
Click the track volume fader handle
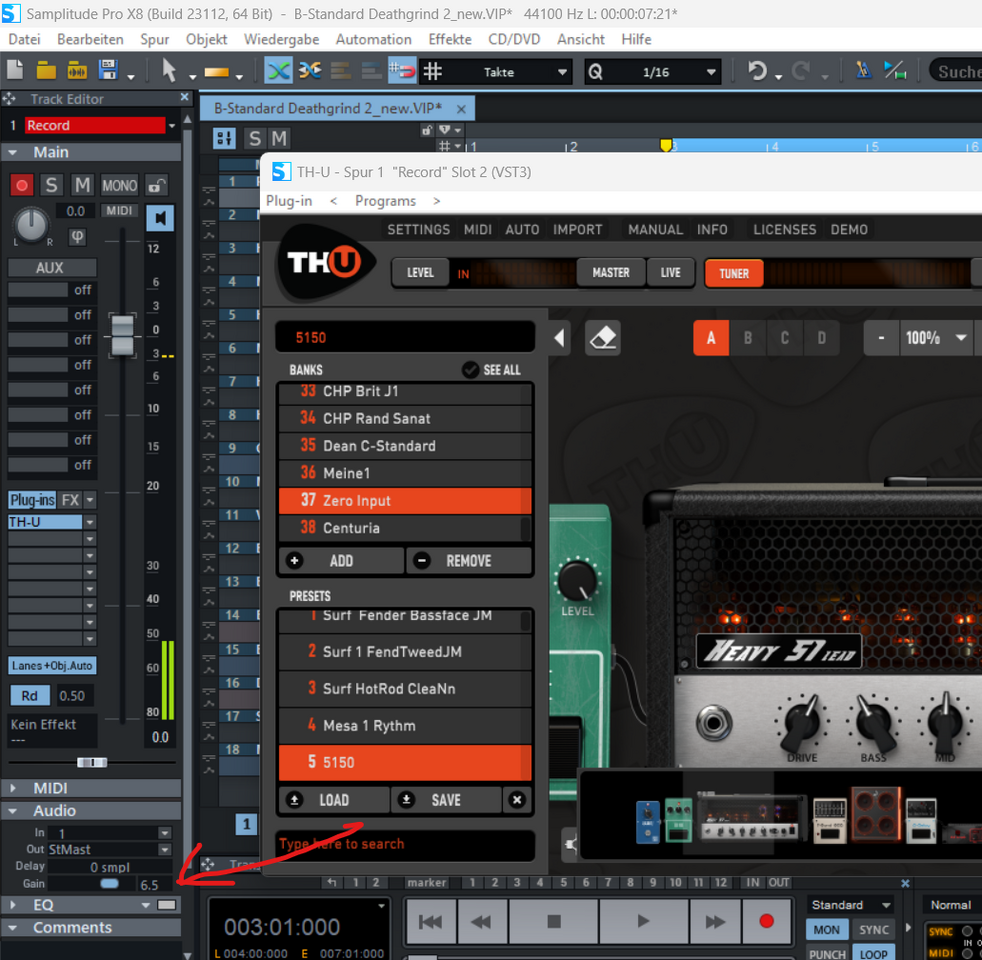click(123, 336)
